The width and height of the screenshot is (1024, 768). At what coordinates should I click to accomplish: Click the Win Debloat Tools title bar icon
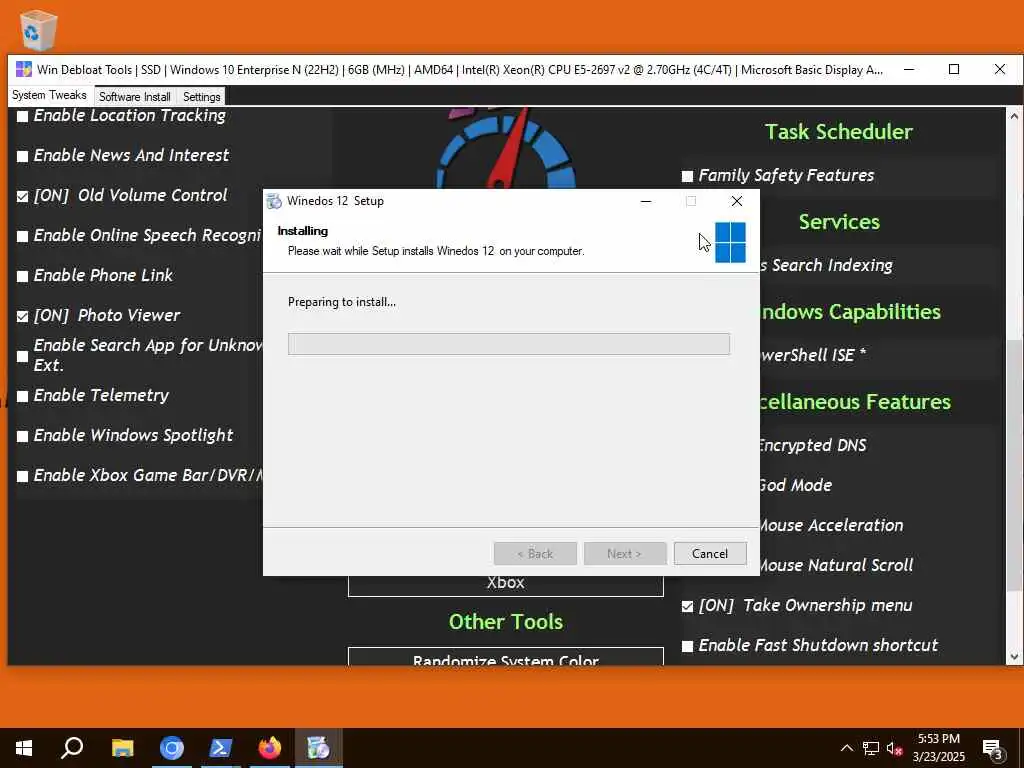(24, 69)
